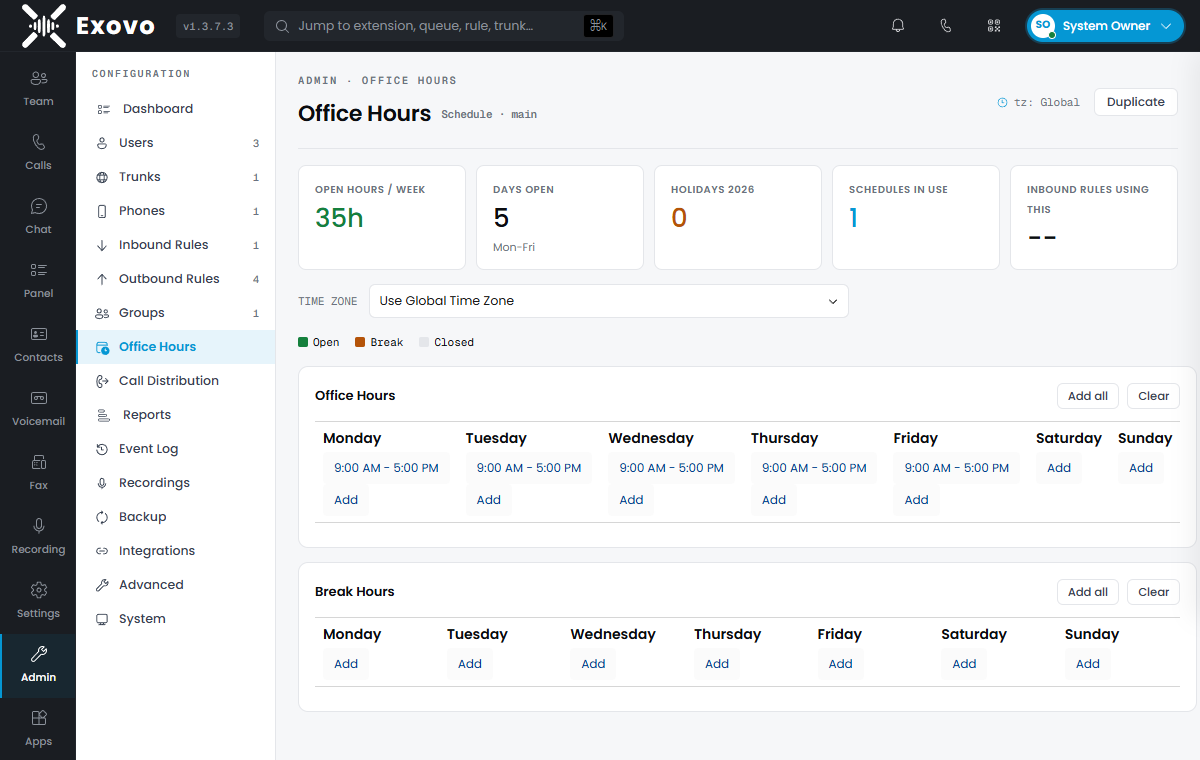Open Advanced in configuration menu
Screen dimensions: 1200x760
pyautogui.click(x=175, y=585)
